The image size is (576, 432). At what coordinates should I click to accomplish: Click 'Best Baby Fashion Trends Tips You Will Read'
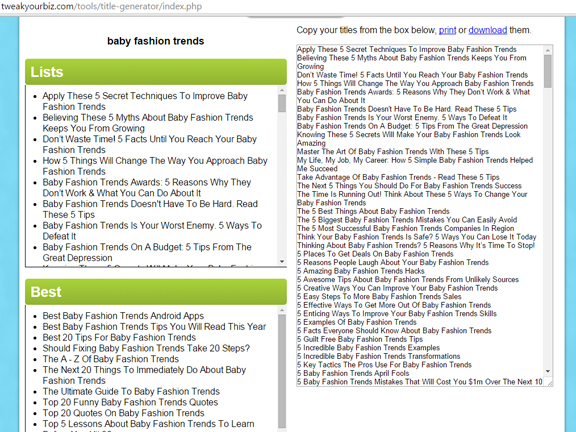click(x=154, y=327)
